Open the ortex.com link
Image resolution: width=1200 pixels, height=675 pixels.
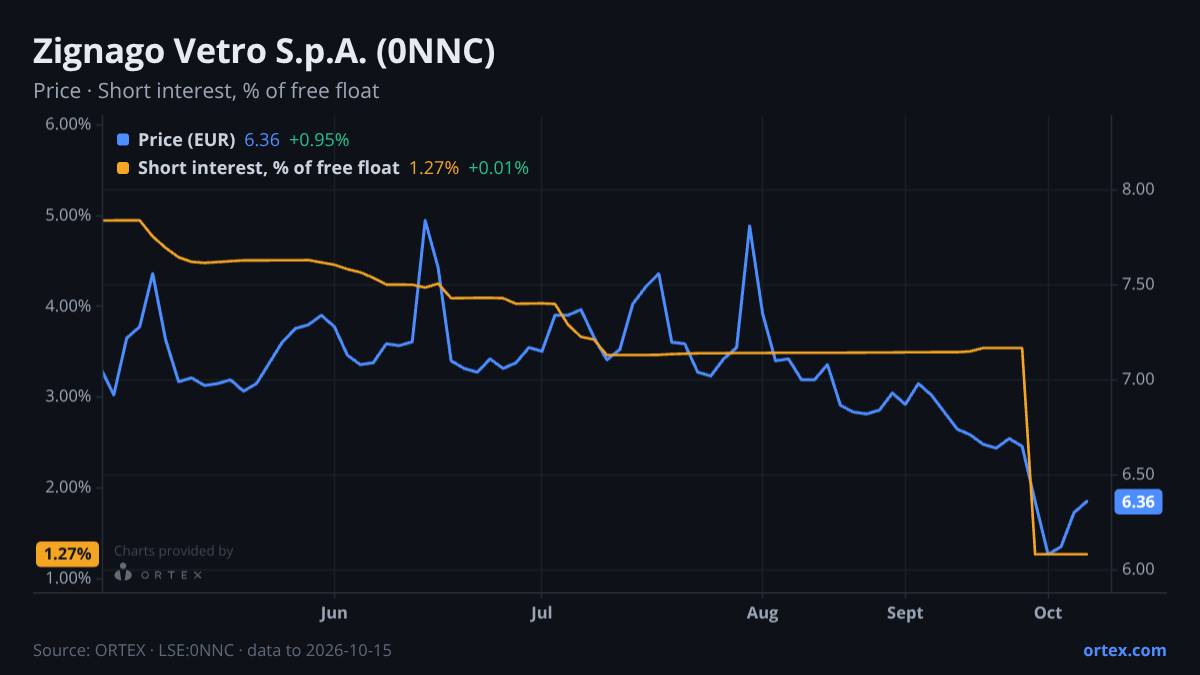click(1125, 650)
